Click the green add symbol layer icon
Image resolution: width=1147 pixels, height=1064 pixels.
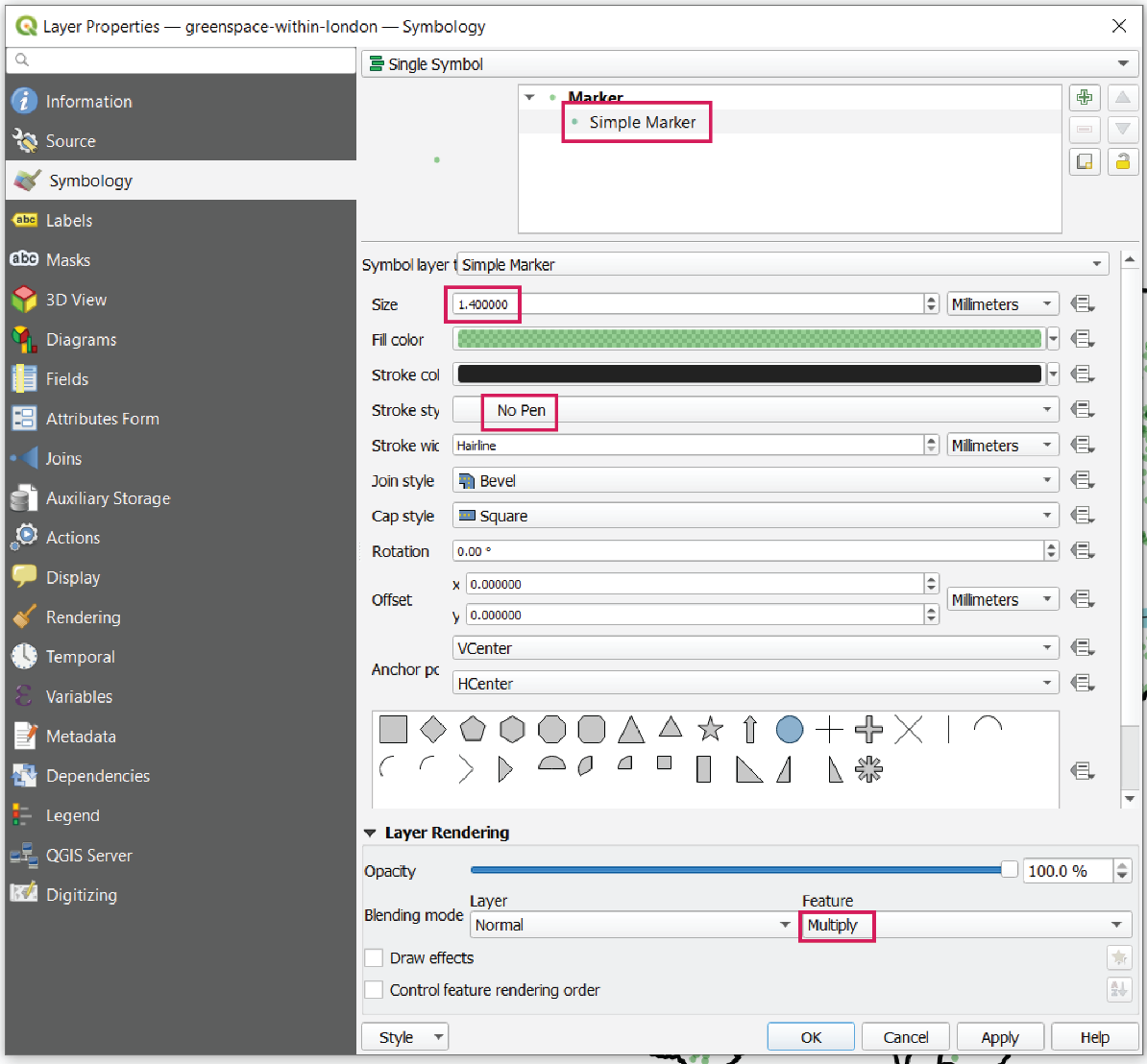tap(1085, 98)
